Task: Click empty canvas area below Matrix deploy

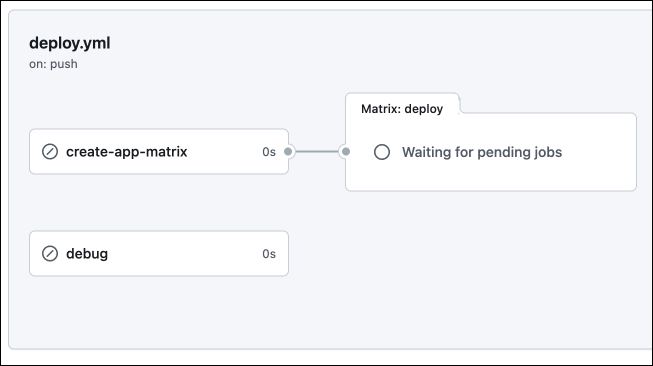Action: coord(491,266)
